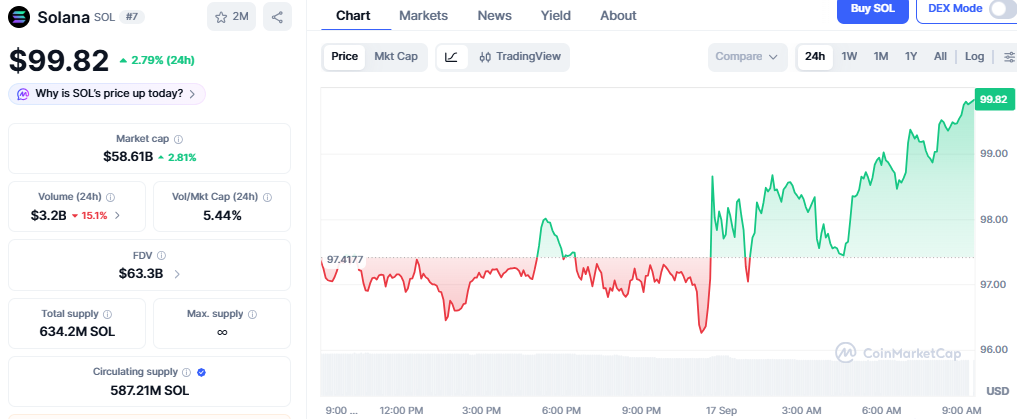Open the Compare dropdown
Screen dimensions: 1017x419
coord(747,57)
